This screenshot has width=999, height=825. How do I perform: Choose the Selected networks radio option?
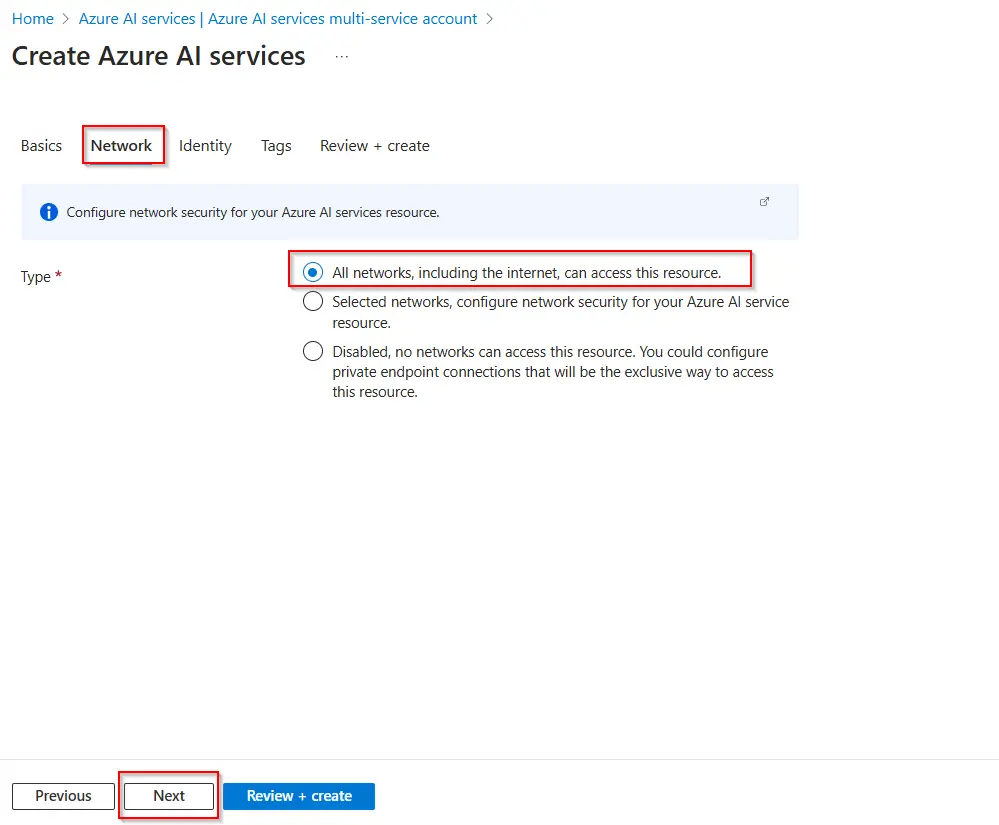(314, 302)
